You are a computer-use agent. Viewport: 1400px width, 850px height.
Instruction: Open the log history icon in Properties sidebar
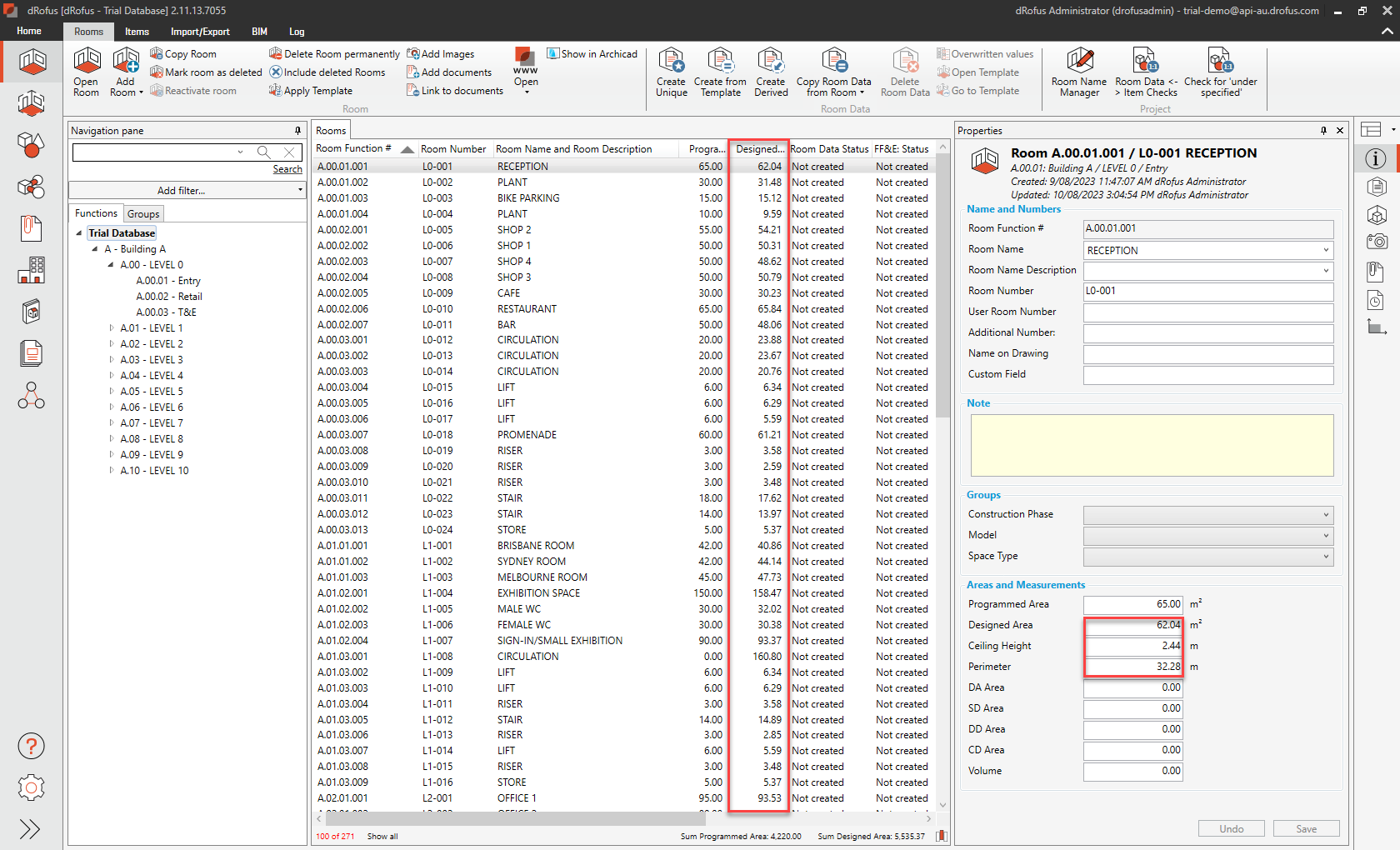(x=1376, y=300)
